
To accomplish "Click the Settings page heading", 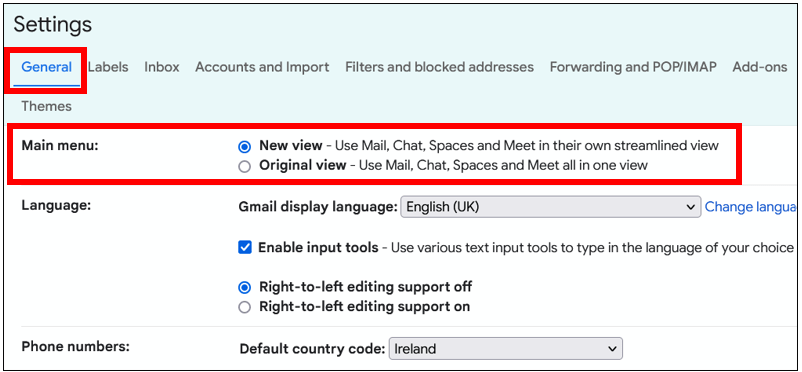I will 53,25.
